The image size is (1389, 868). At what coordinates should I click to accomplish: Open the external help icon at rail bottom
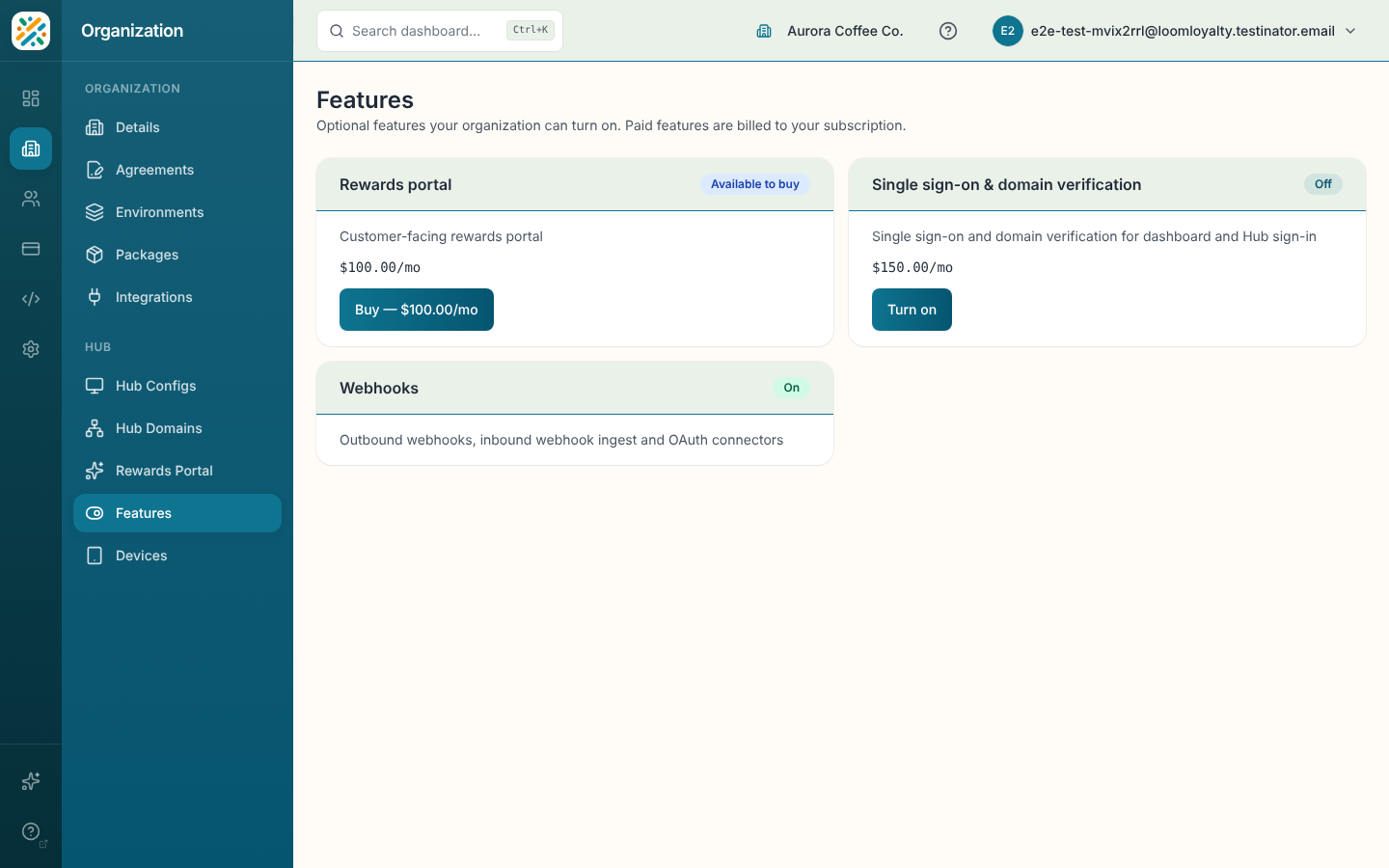pos(31,831)
